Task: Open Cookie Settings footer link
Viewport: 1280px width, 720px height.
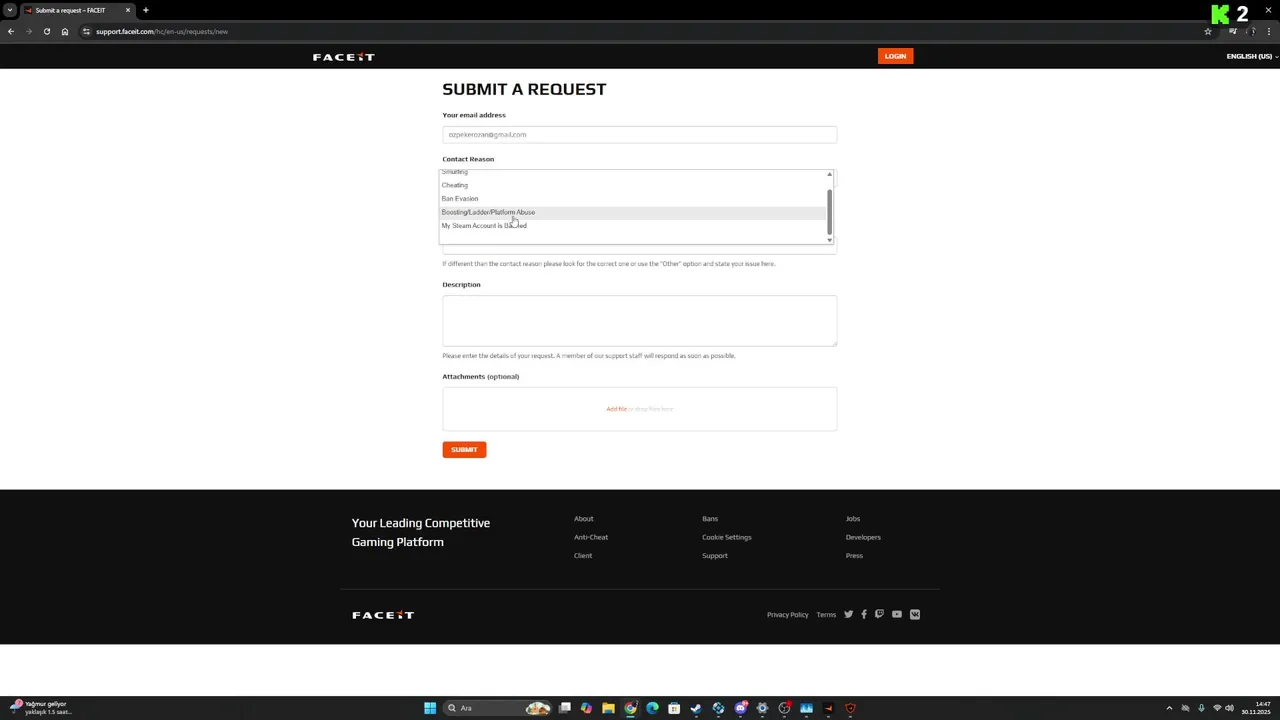Action: pyautogui.click(x=727, y=537)
